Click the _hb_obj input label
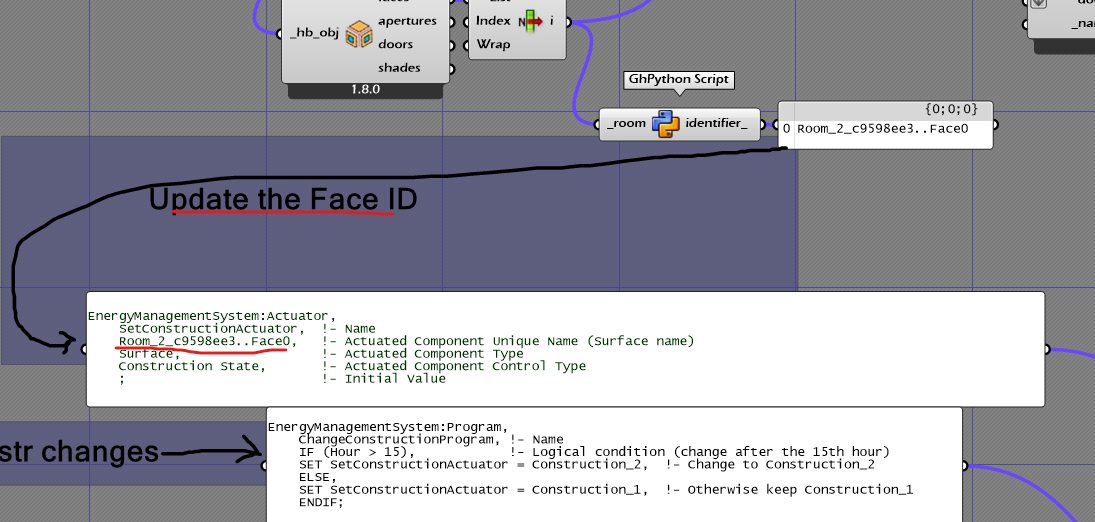 click(x=314, y=33)
